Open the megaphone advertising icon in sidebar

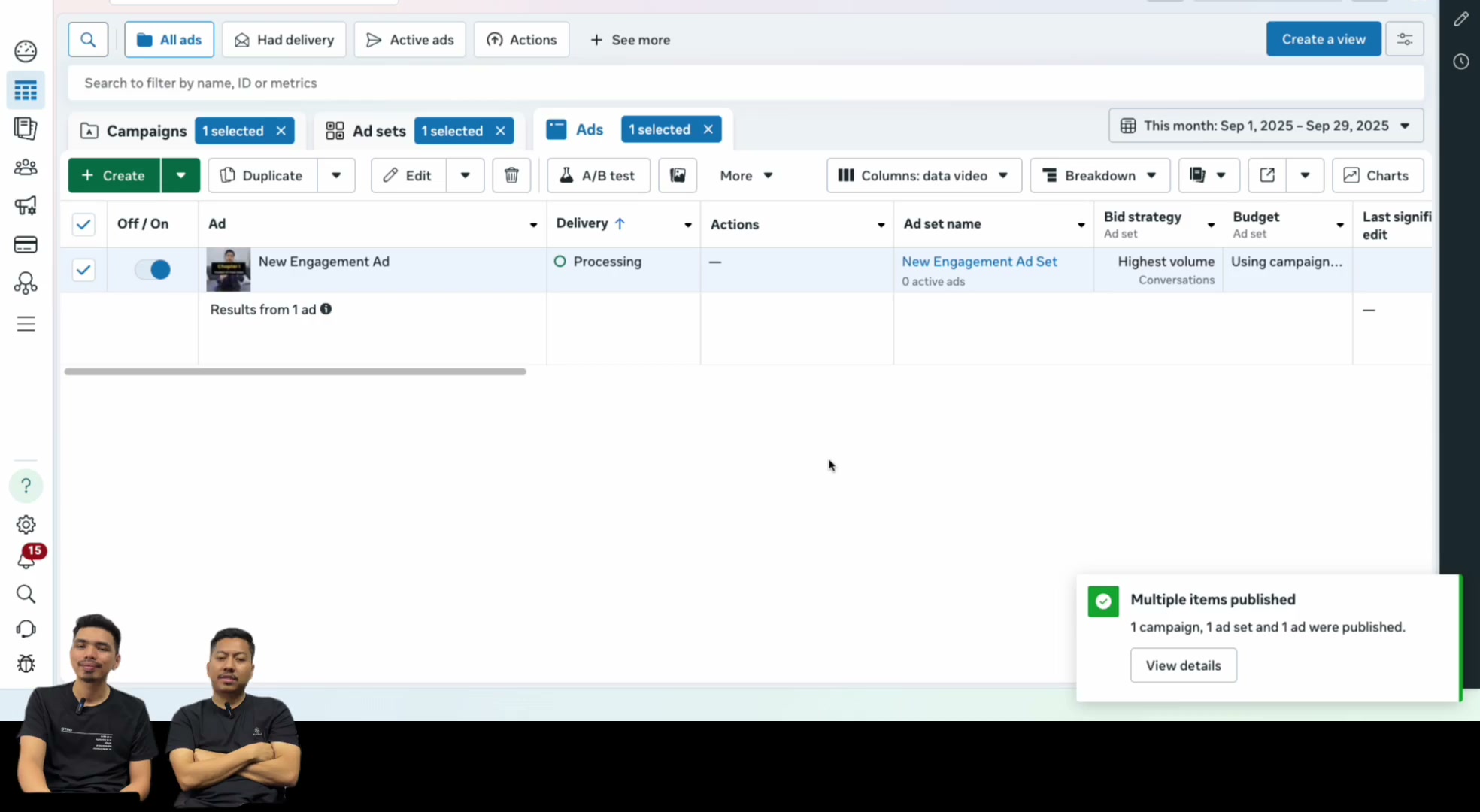click(26, 206)
